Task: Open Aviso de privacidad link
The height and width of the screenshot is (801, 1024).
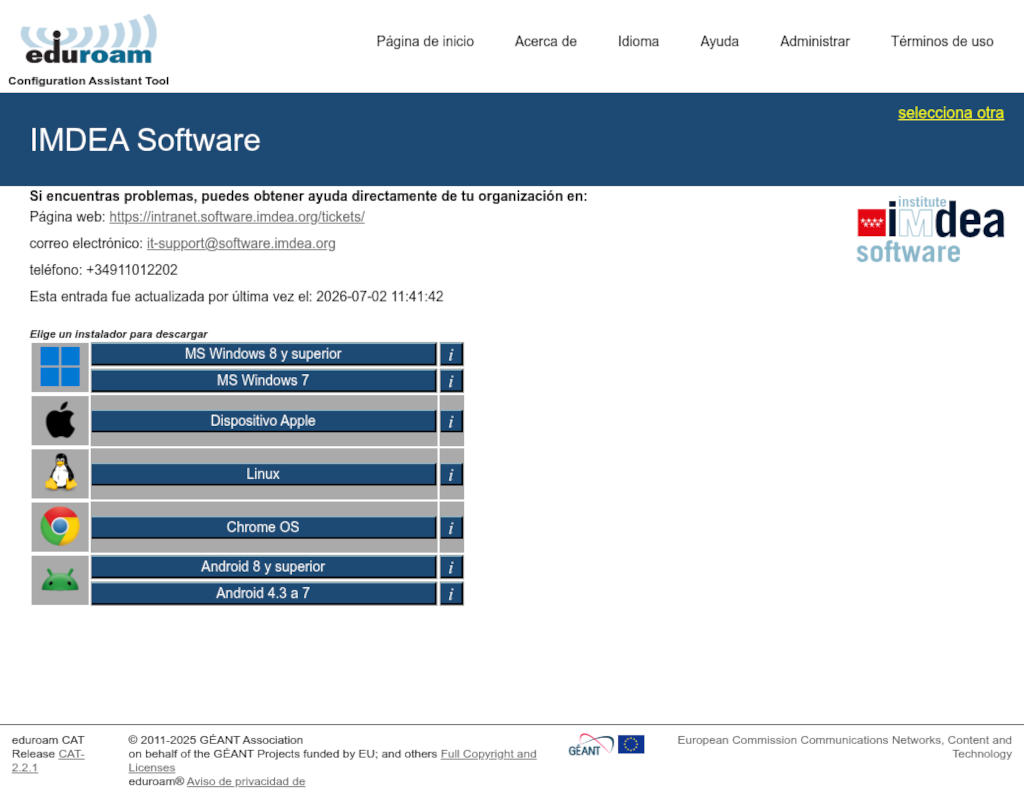Action: 246,781
